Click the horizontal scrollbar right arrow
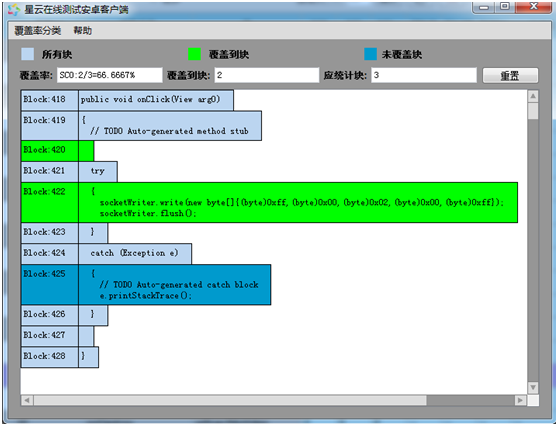Viewport: 558px width, 426px height. (x=520, y=400)
